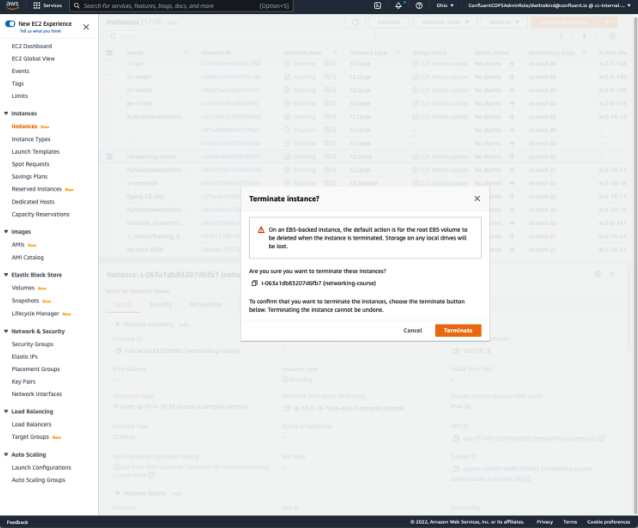Open AMI Catalog

coord(28,257)
